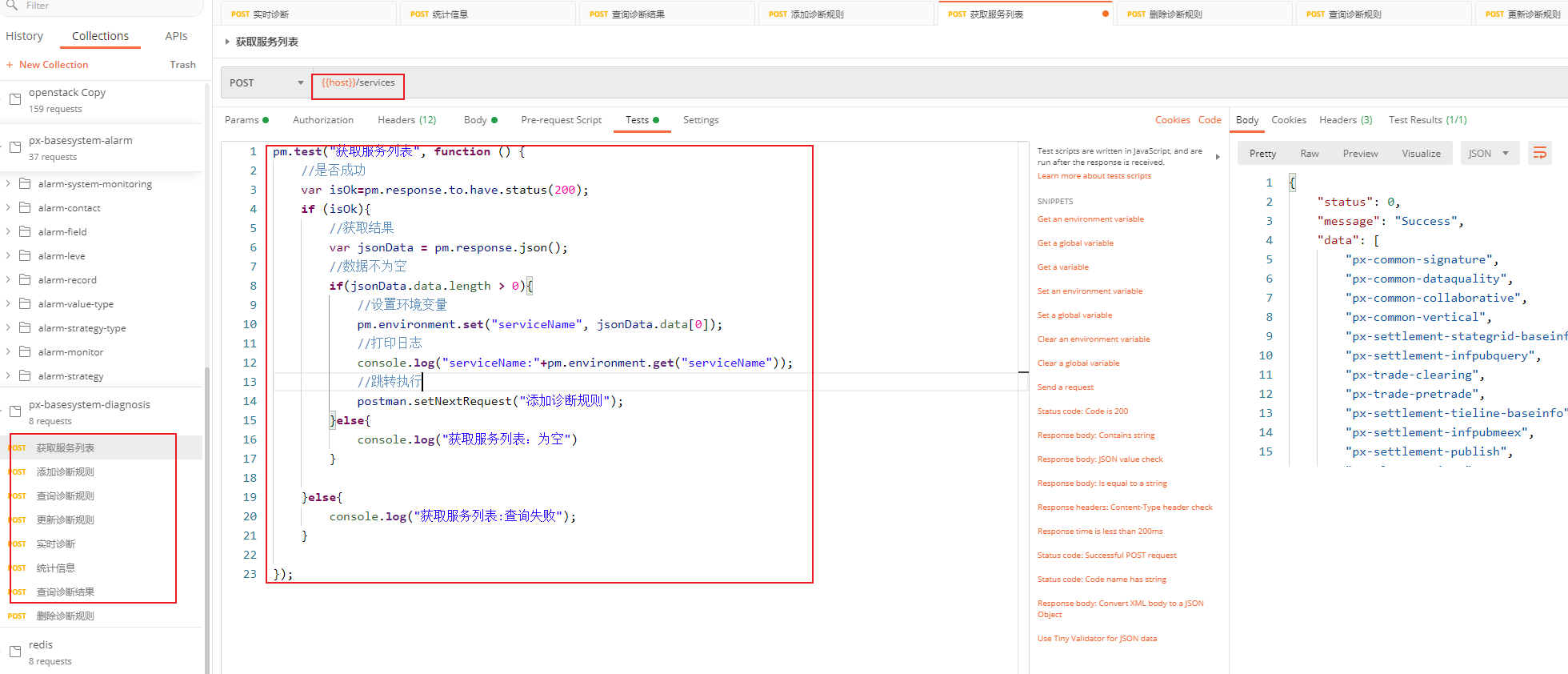Click the redis collection icon

[15, 652]
